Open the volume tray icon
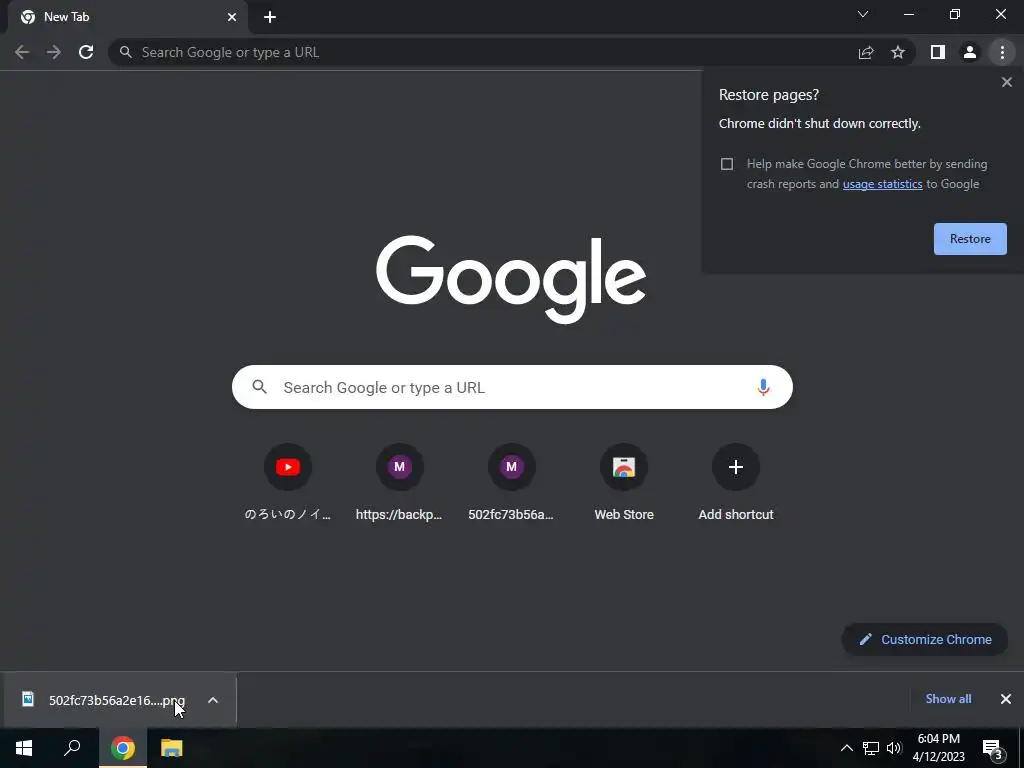 tap(894, 748)
